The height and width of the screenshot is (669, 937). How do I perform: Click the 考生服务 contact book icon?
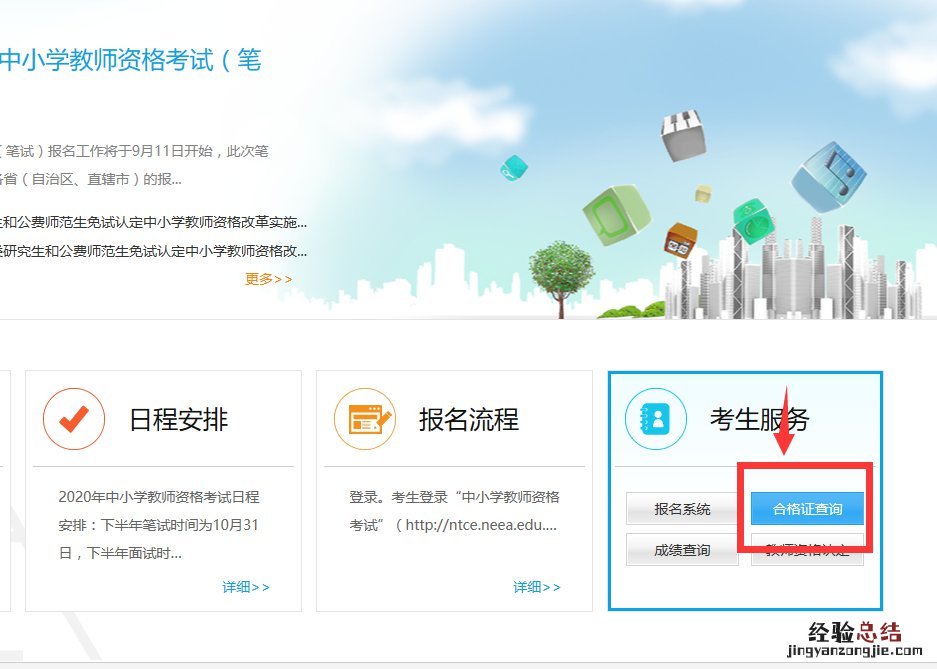click(x=656, y=419)
